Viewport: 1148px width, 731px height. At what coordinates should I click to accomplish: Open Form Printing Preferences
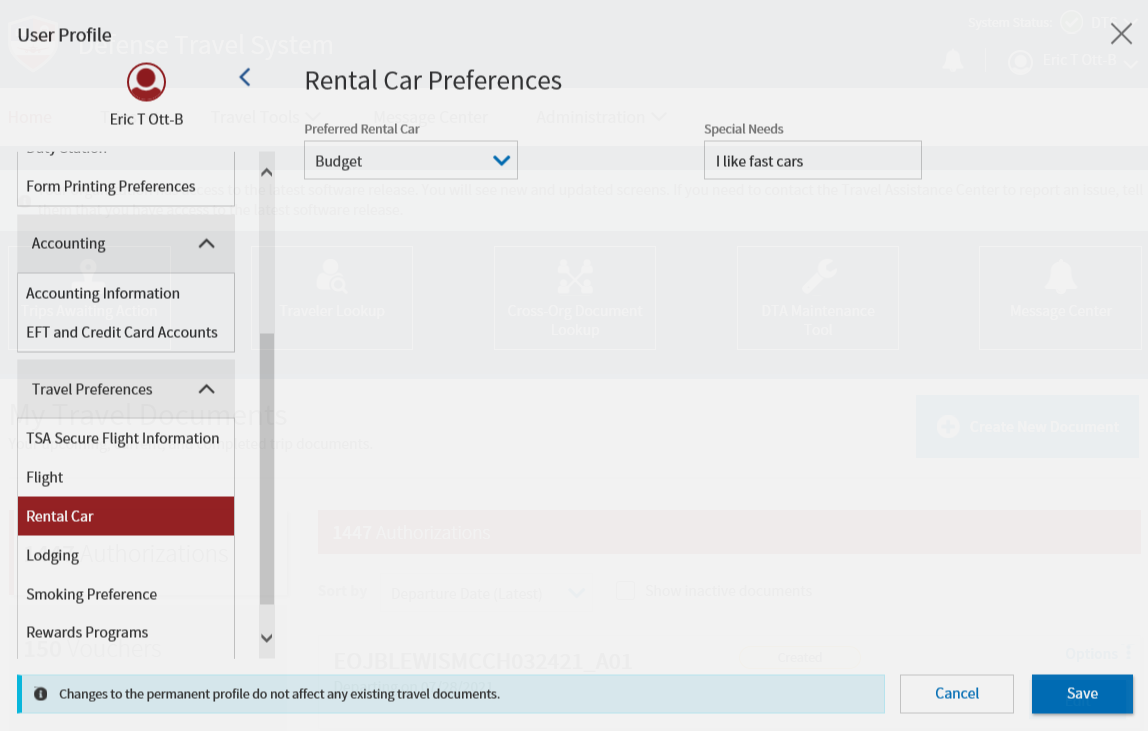coord(111,187)
